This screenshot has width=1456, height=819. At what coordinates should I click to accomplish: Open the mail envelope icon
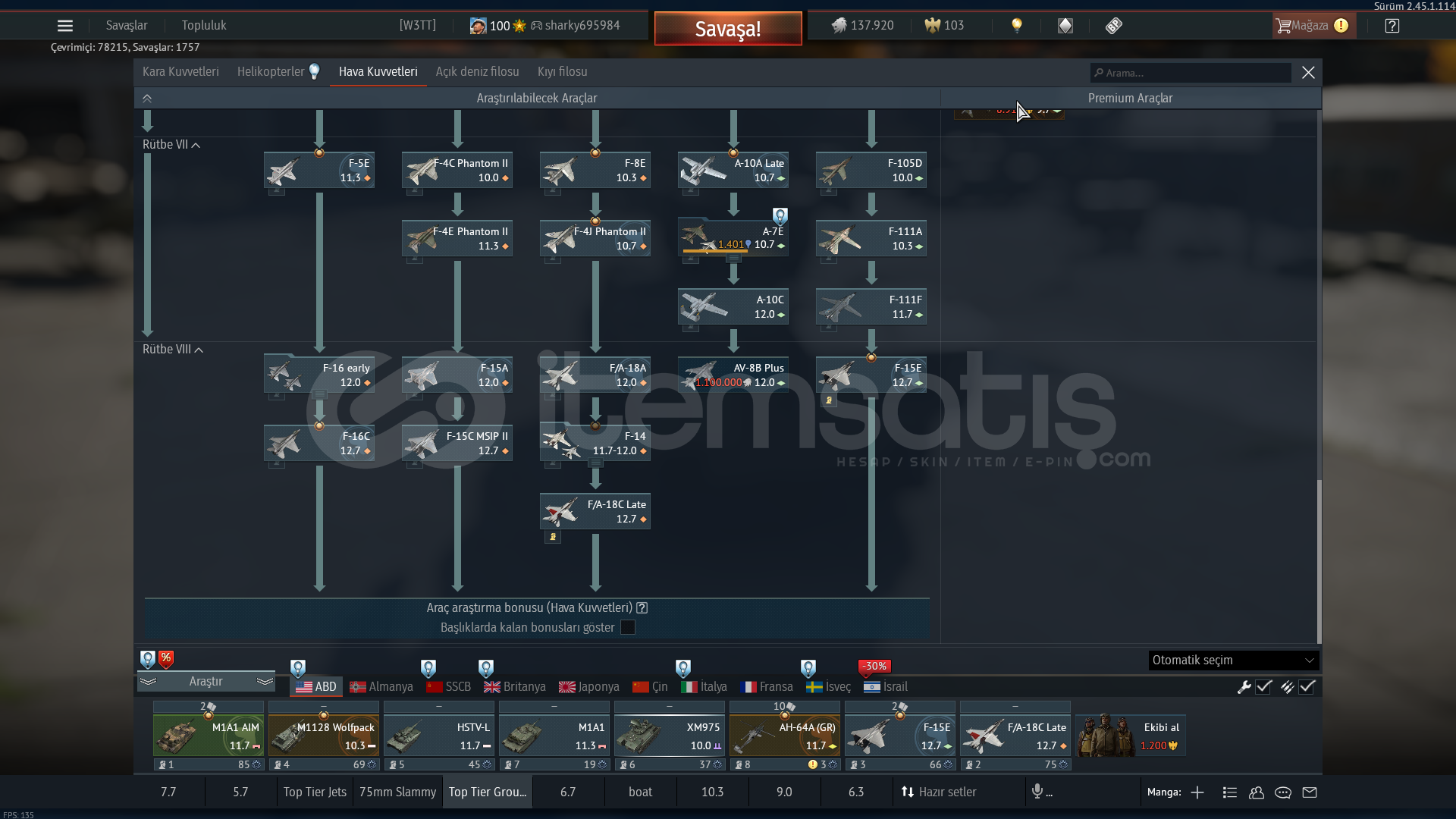click(1310, 792)
